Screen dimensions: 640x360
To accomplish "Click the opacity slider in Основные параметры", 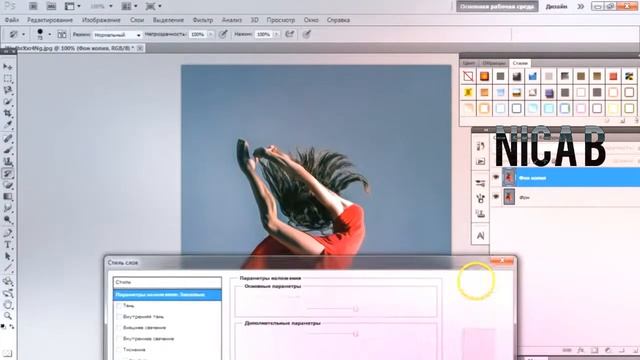I will coord(356,309).
